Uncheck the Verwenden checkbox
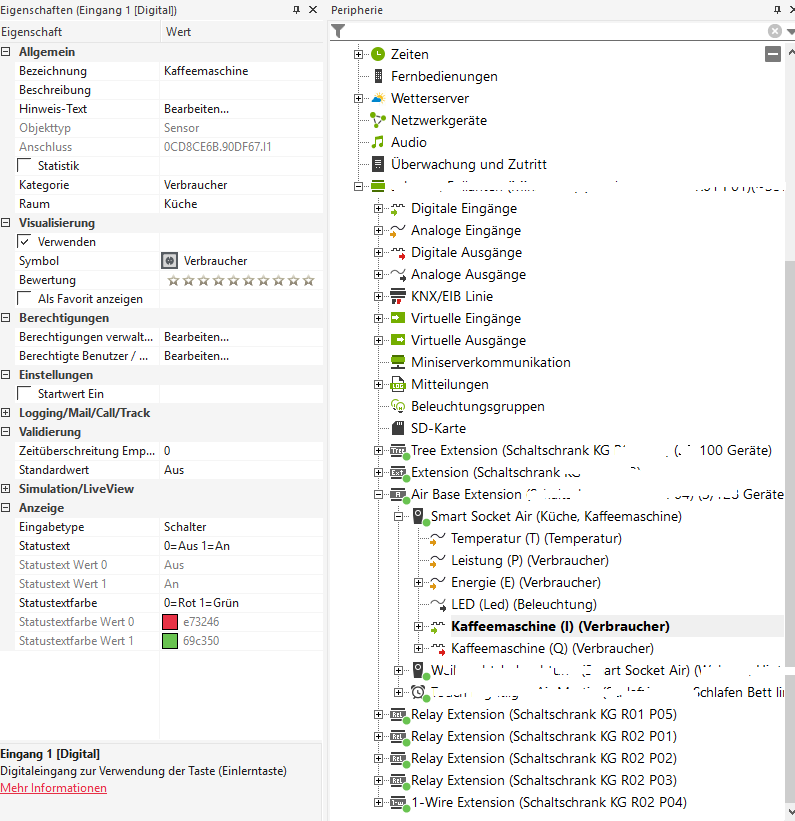The height and width of the screenshot is (821, 795). (x=24, y=241)
